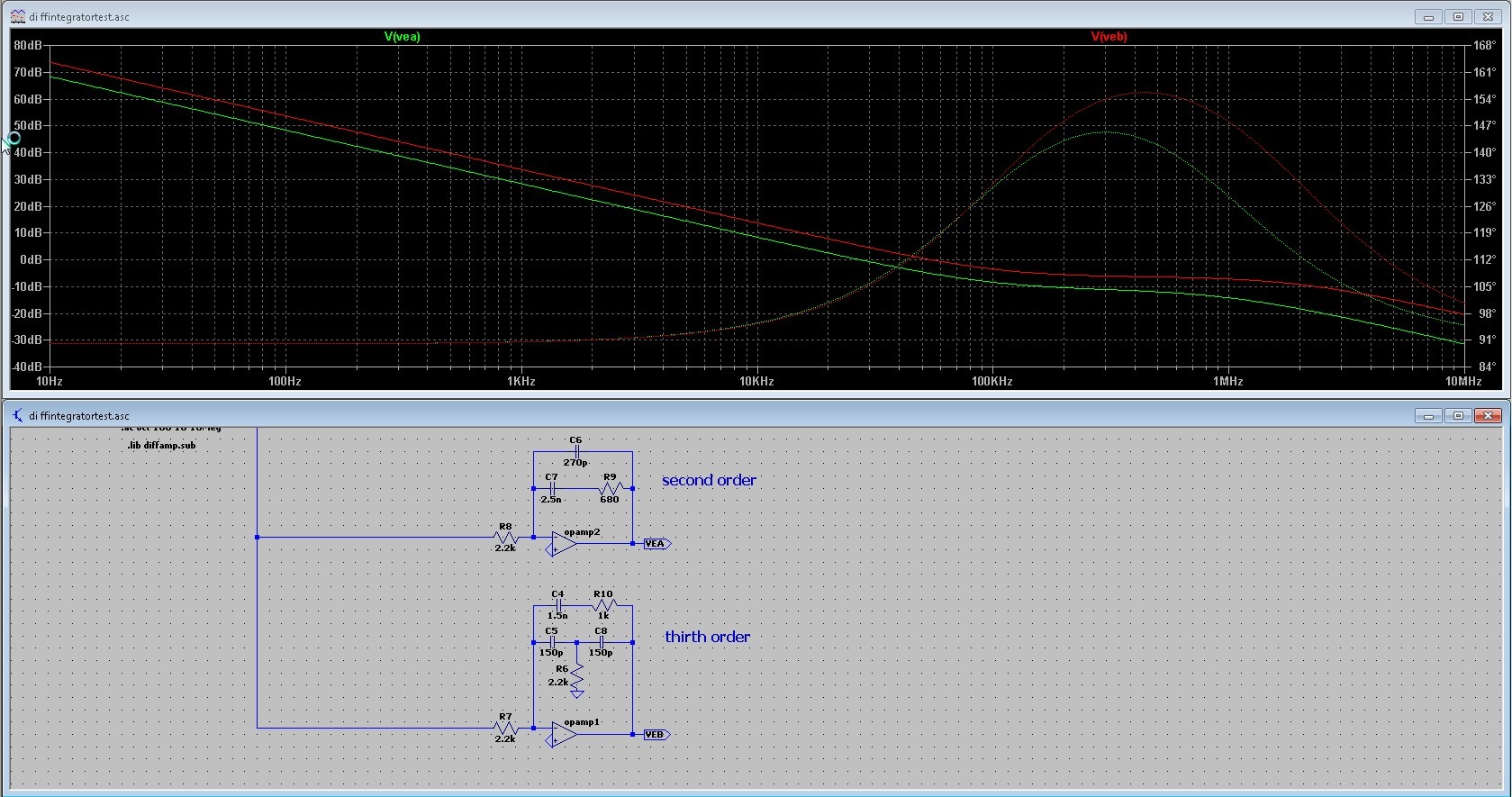Select capacitor C8 symbol
This screenshot has width=1512, height=797.
(601, 642)
